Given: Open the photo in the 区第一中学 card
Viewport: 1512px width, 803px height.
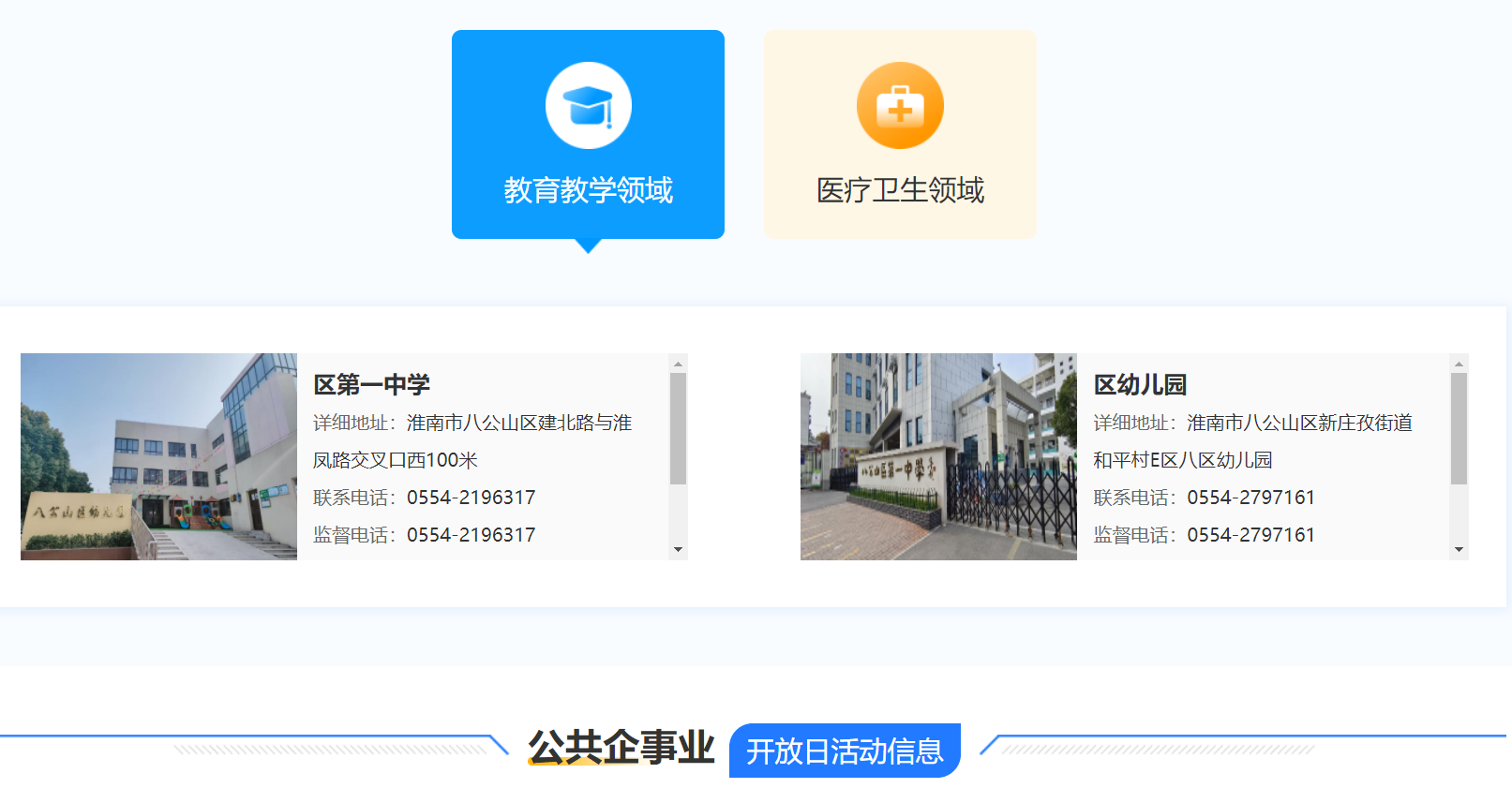Looking at the screenshot, I should tap(158, 456).
